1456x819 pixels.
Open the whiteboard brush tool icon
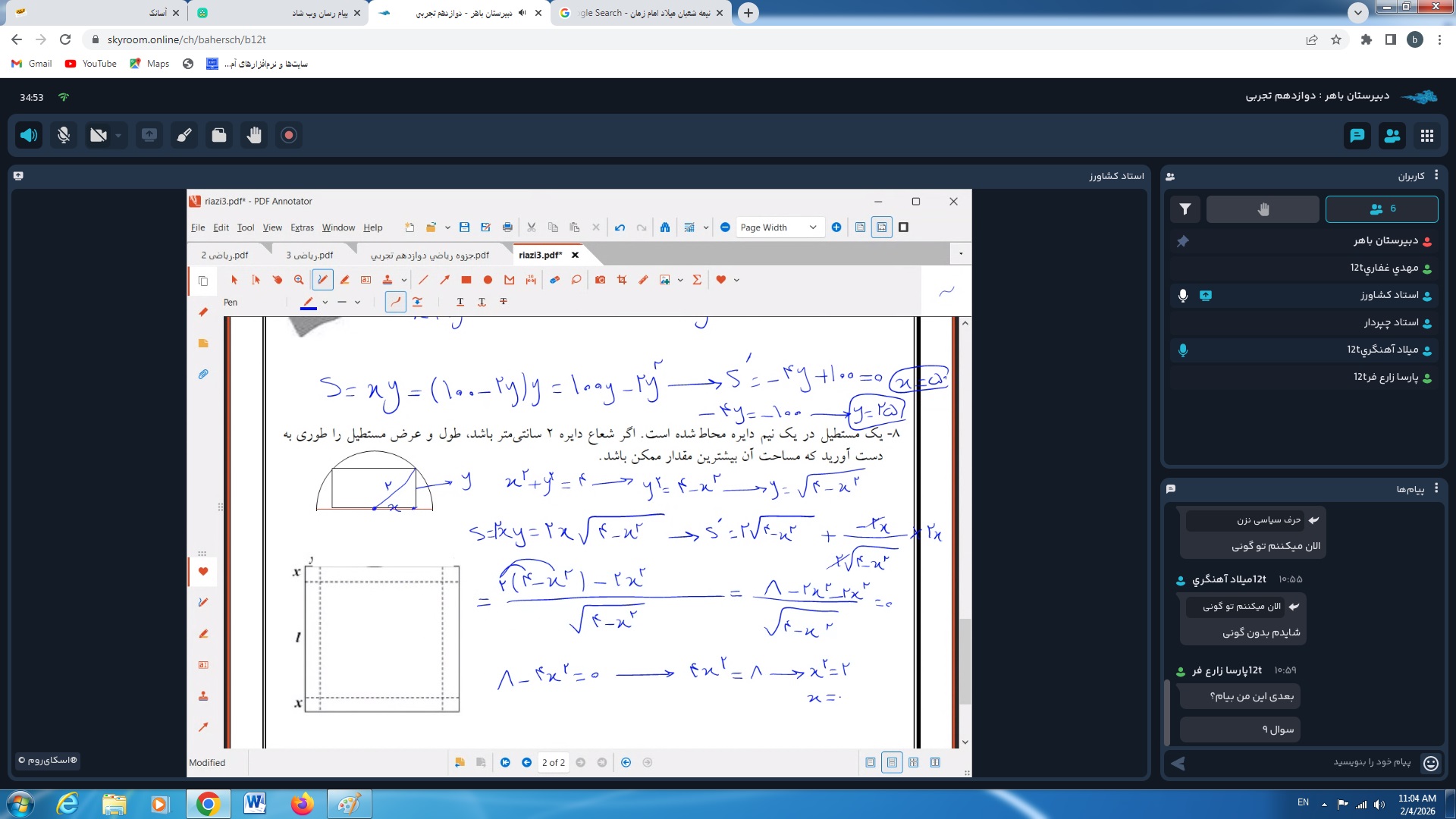click(184, 135)
